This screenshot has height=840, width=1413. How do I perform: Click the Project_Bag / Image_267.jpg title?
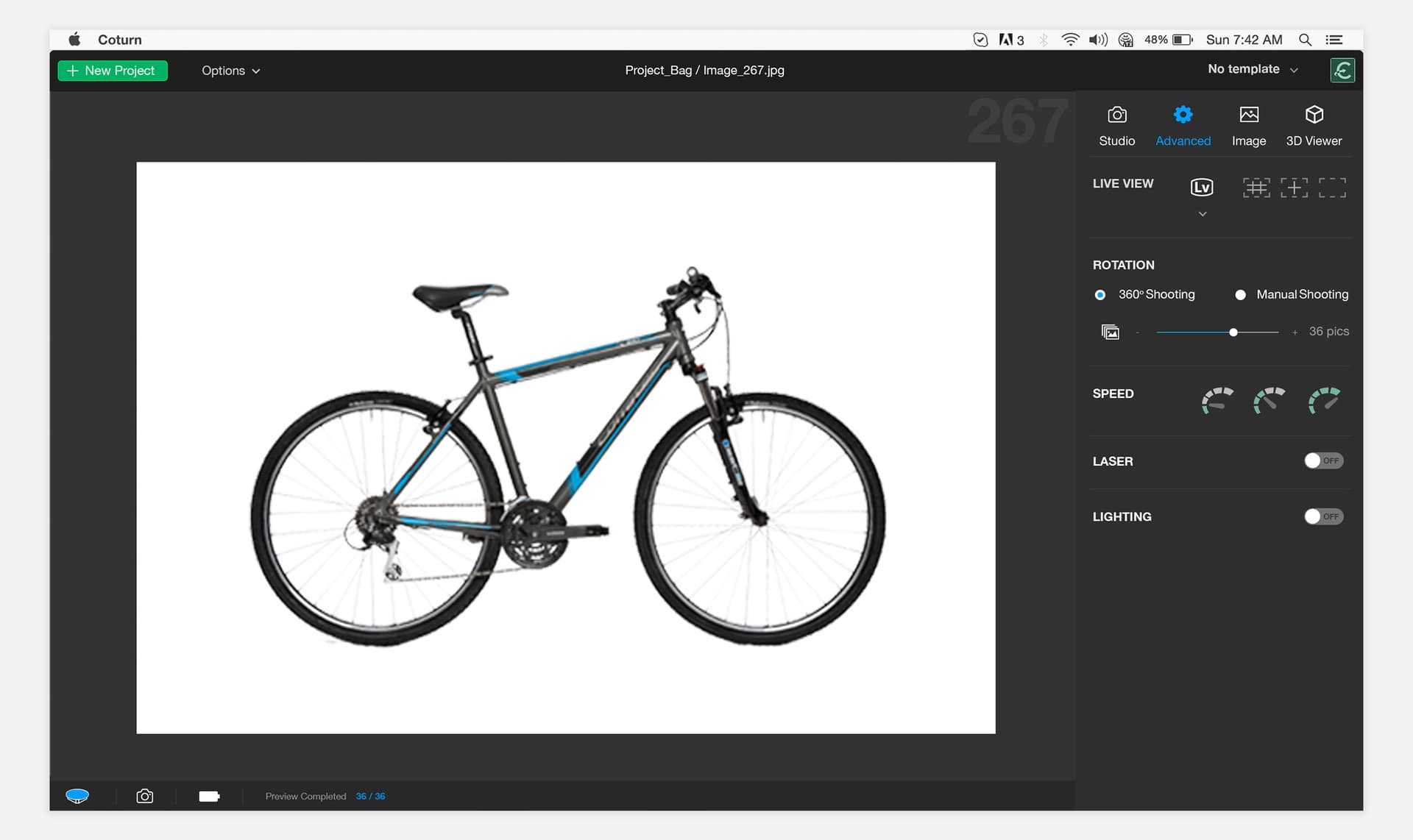[704, 71]
